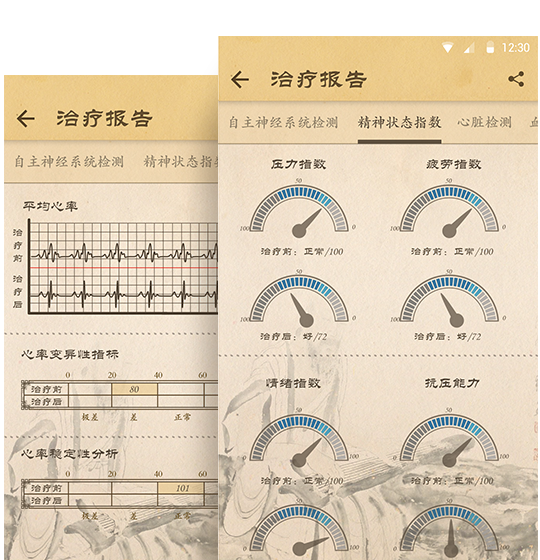Tap the back arrow on the front screen
The height and width of the screenshot is (560, 540).
click(x=240, y=79)
